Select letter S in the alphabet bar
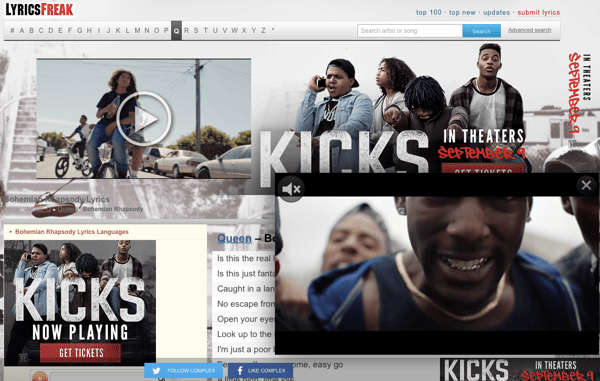The height and width of the screenshot is (381, 600). pyautogui.click(x=196, y=30)
